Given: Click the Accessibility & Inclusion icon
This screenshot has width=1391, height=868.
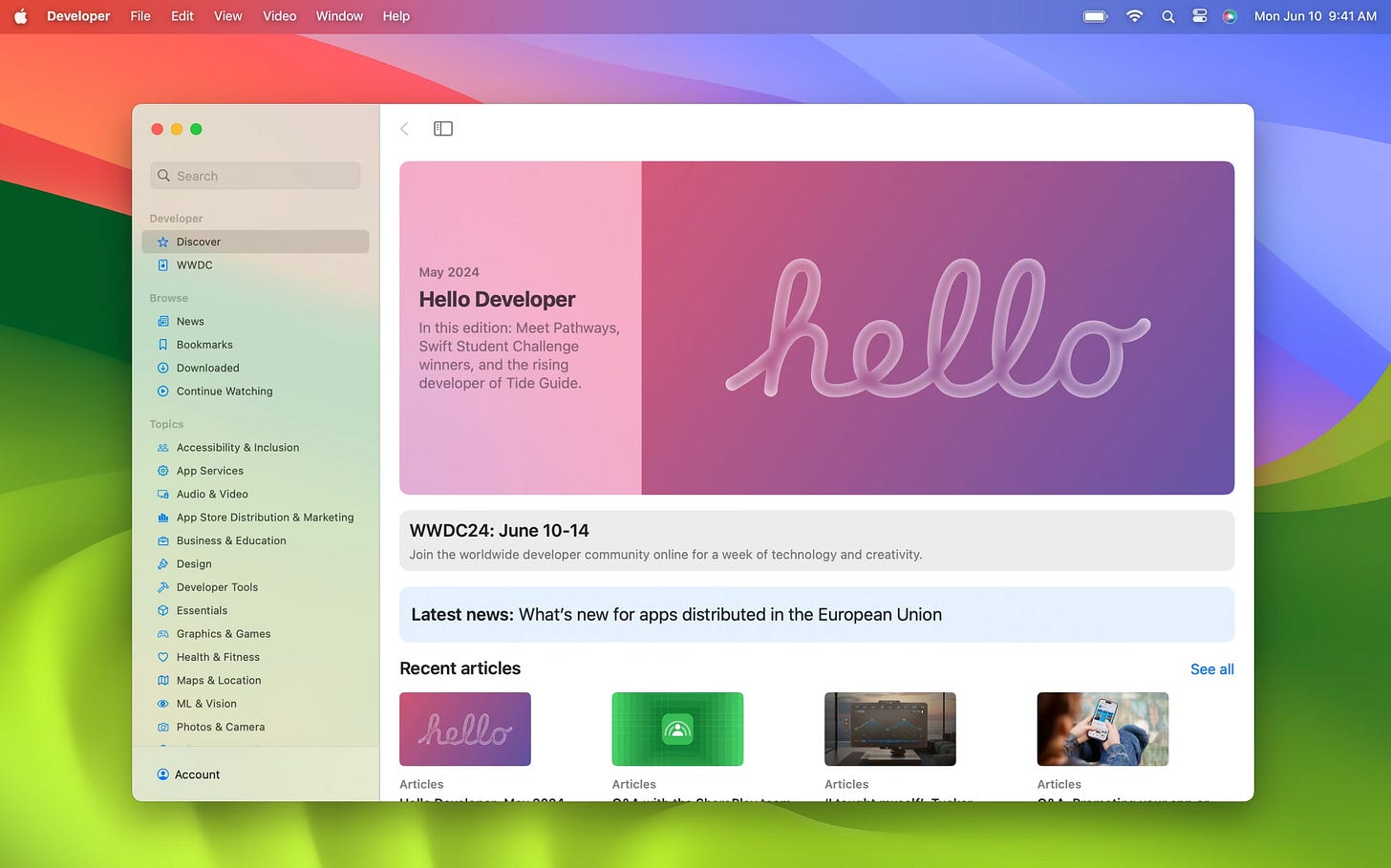Looking at the screenshot, I should point(162,448).
